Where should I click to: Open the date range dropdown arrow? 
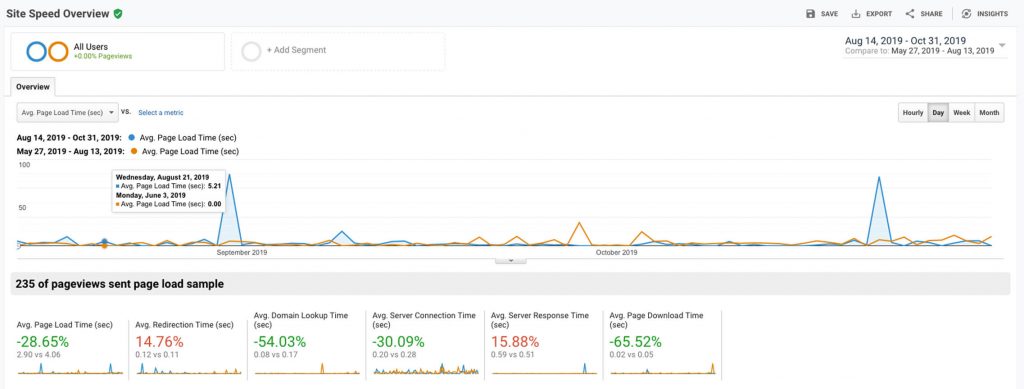(1002, 45)
